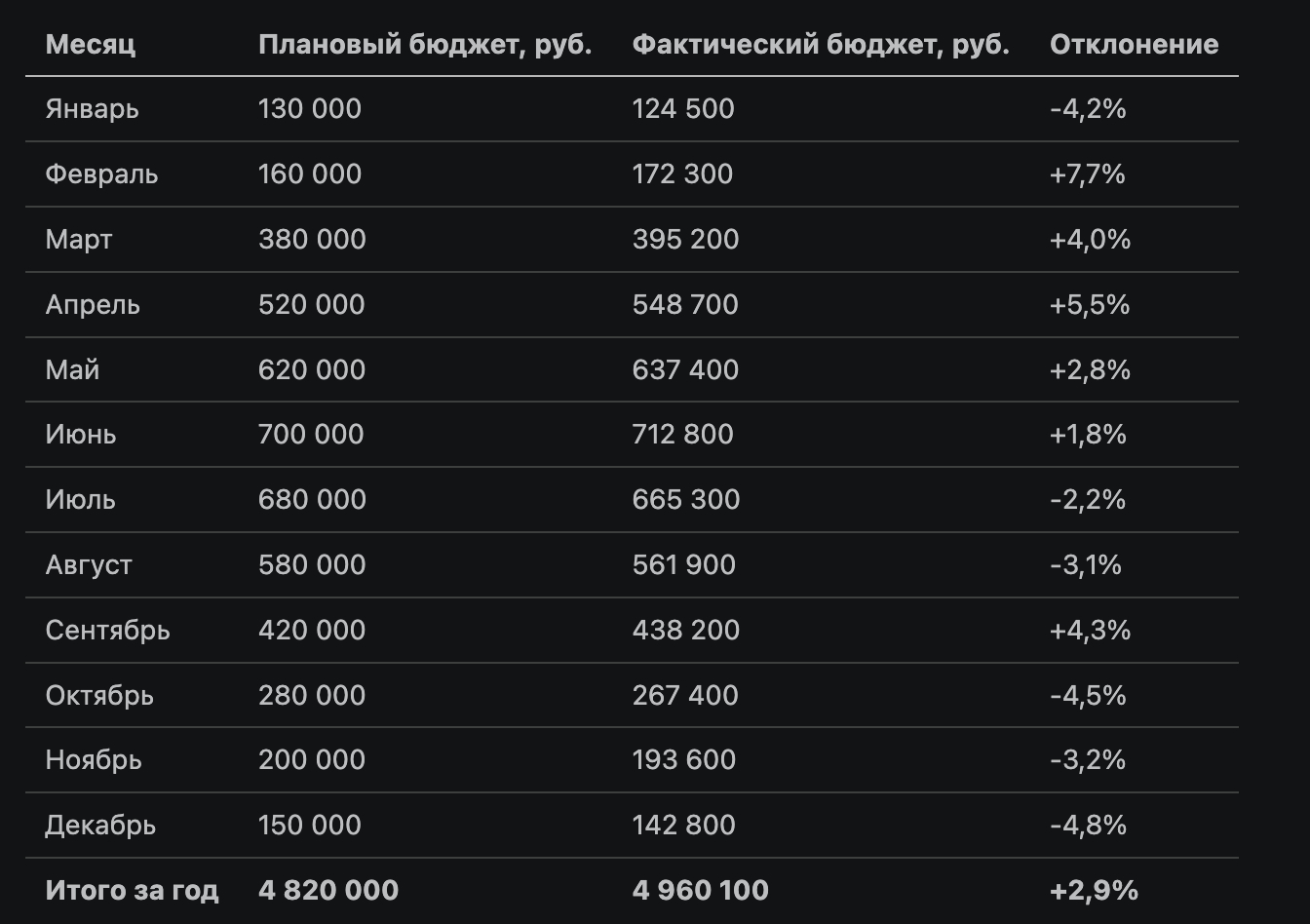The width and height of the screenshot is (1310, 924).
Task: Click the "Итого за год" label
Action: [x=132, y=891]
